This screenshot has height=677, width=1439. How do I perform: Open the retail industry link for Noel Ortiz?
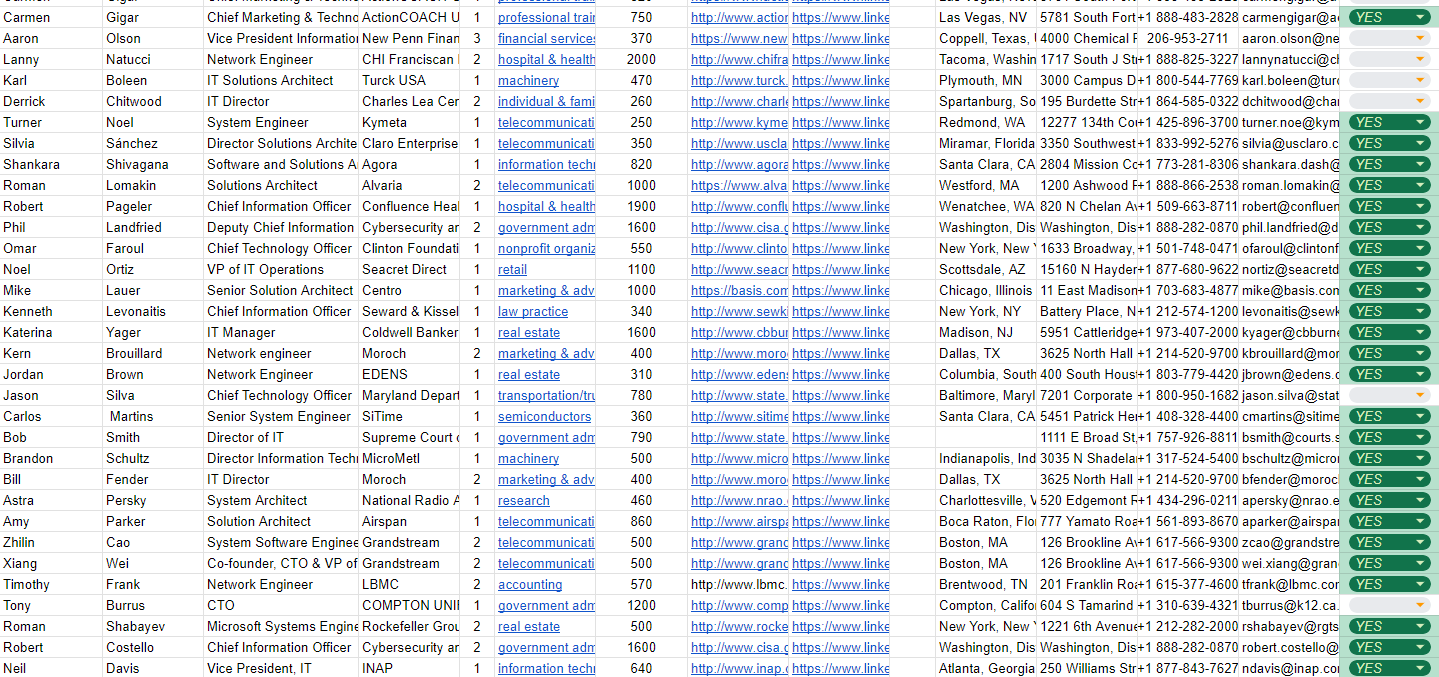(512, 269)
